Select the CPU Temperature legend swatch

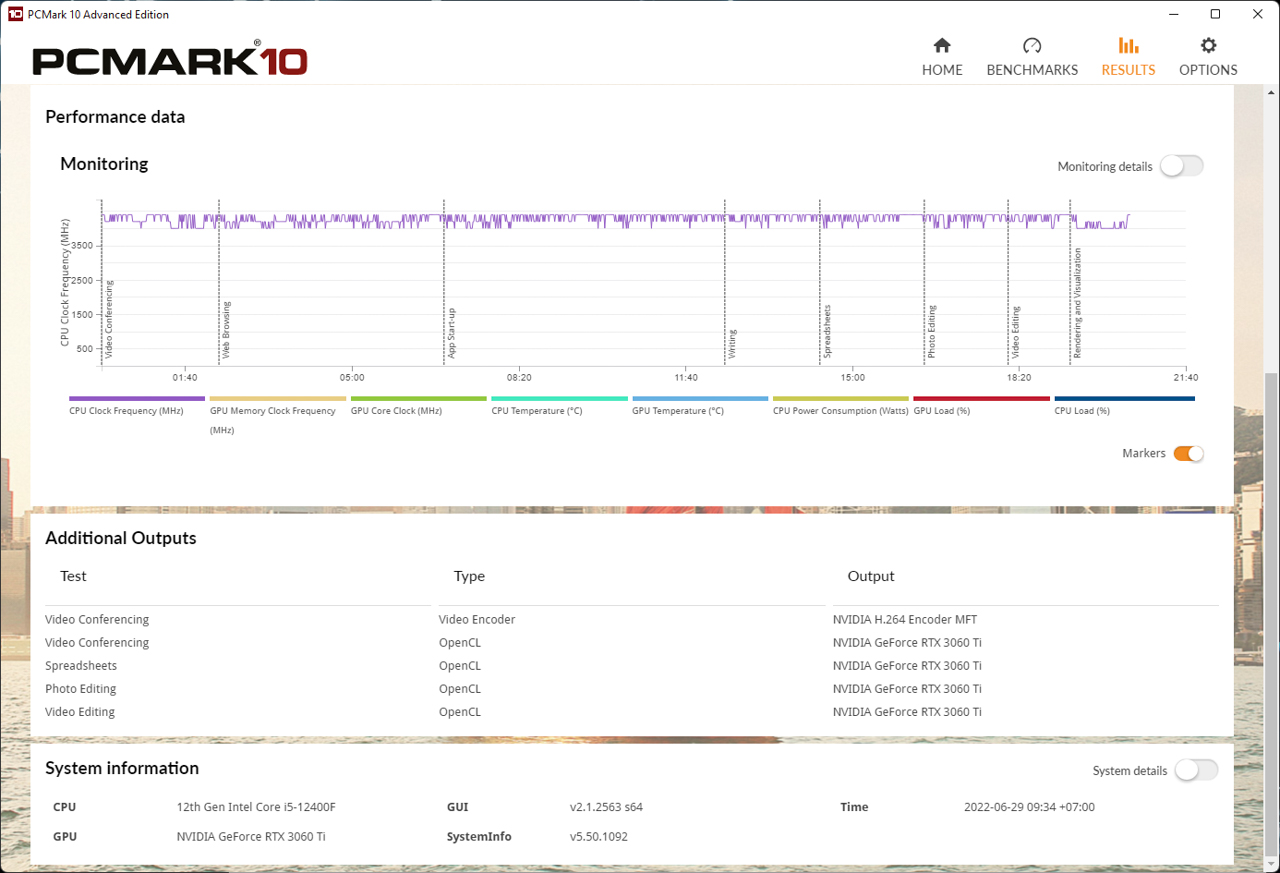[x=560, y=398]
